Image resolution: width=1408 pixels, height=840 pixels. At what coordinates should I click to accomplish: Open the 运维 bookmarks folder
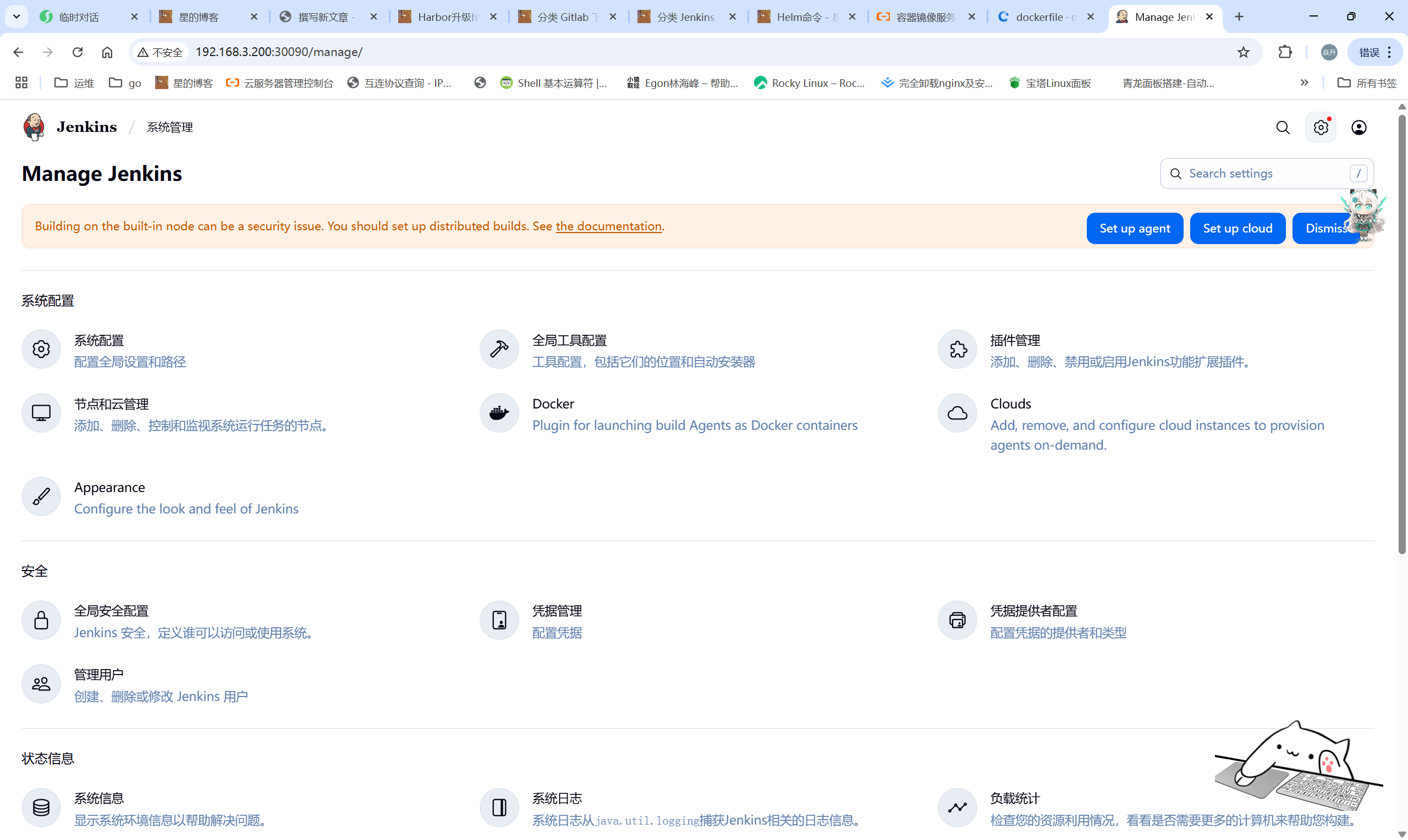click(74, 82)
